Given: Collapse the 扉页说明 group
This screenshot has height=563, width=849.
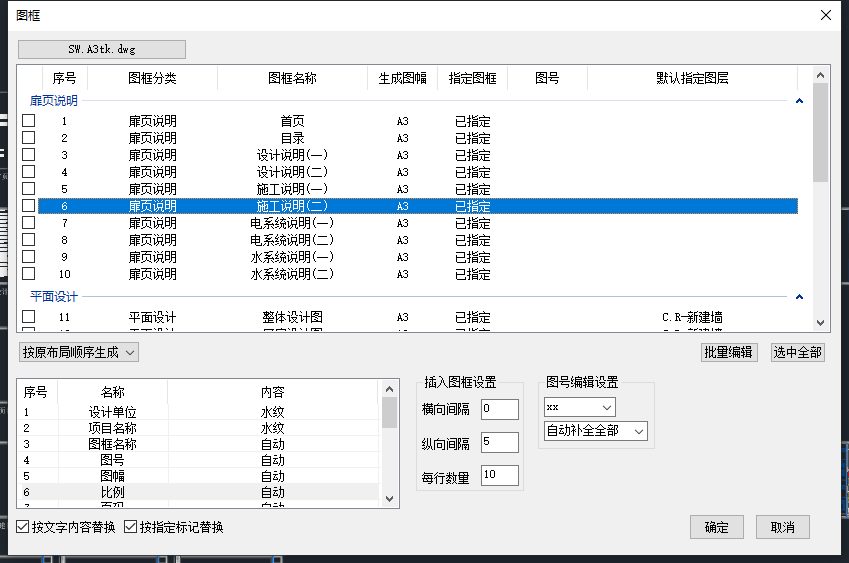Looking at the screenshot, I should [x=799, y=101].
